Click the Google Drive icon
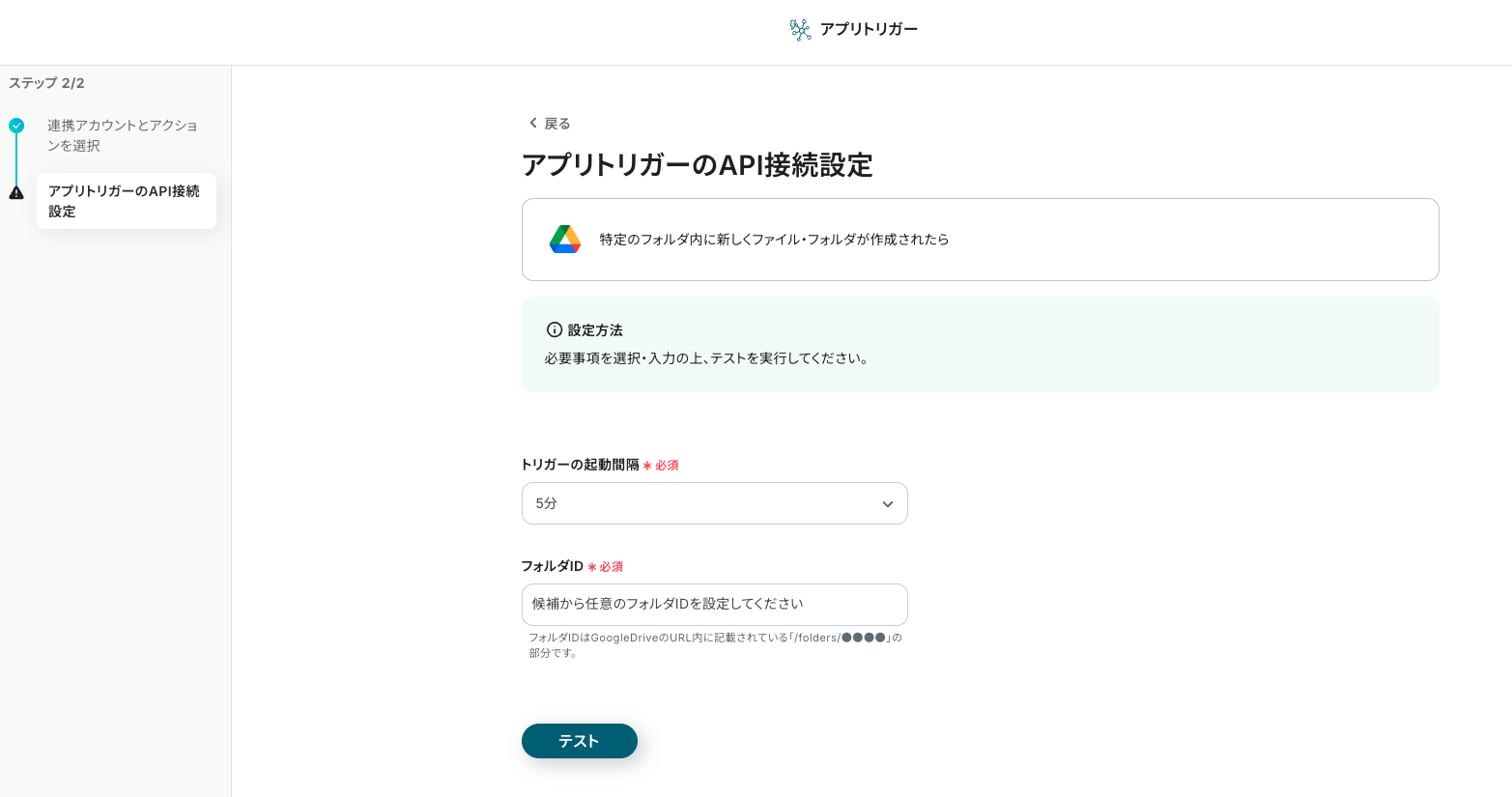This screenshot has height=797, width=1512. point(565,240)
